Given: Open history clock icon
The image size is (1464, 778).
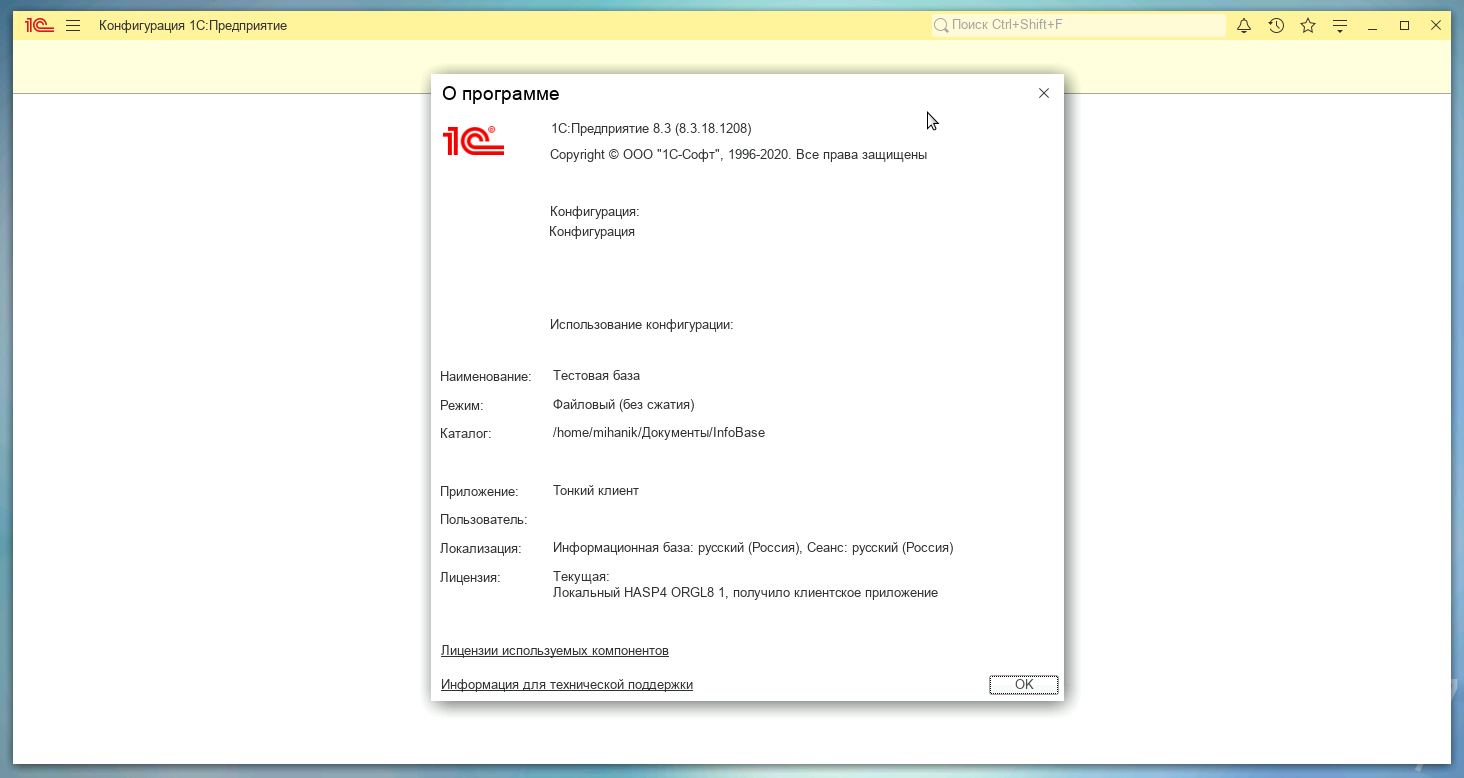Looking at the screenshot, I should coord(1276,26).
